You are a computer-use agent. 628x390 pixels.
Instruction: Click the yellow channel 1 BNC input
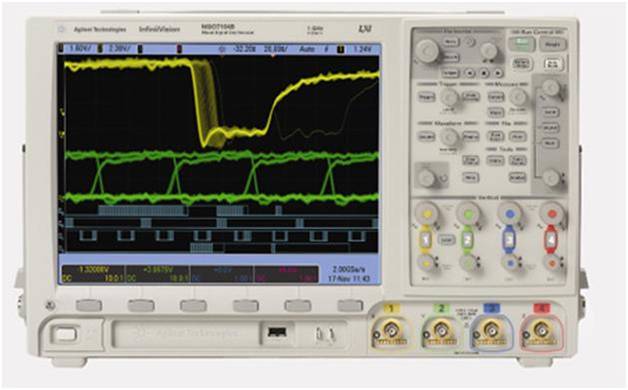pos(390,331)
